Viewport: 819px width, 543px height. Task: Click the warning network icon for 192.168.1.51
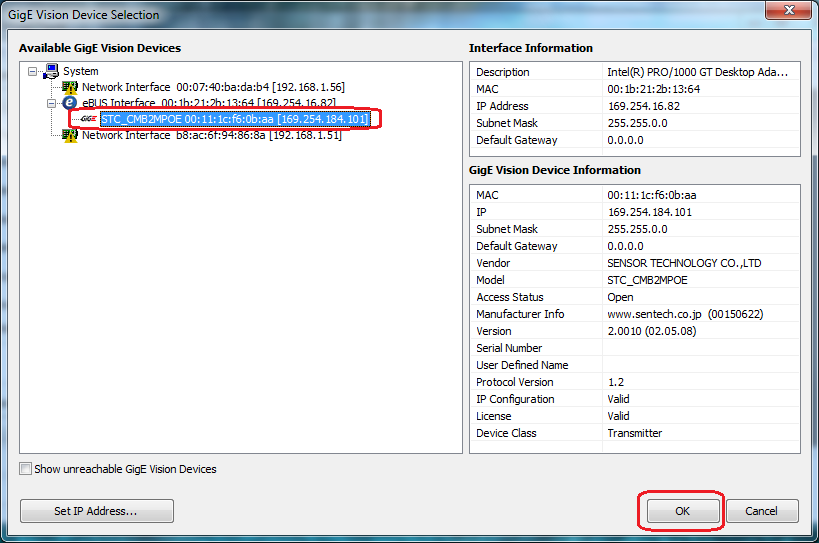coord(70,135)
